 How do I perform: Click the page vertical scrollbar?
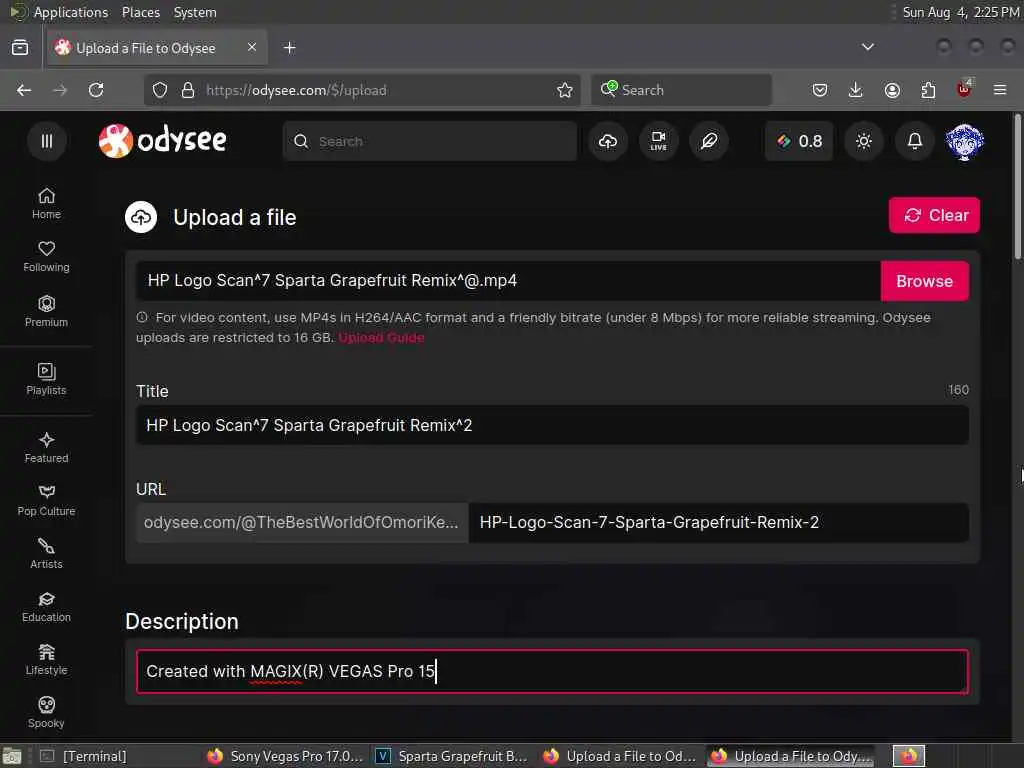(x=1017, y=189)
